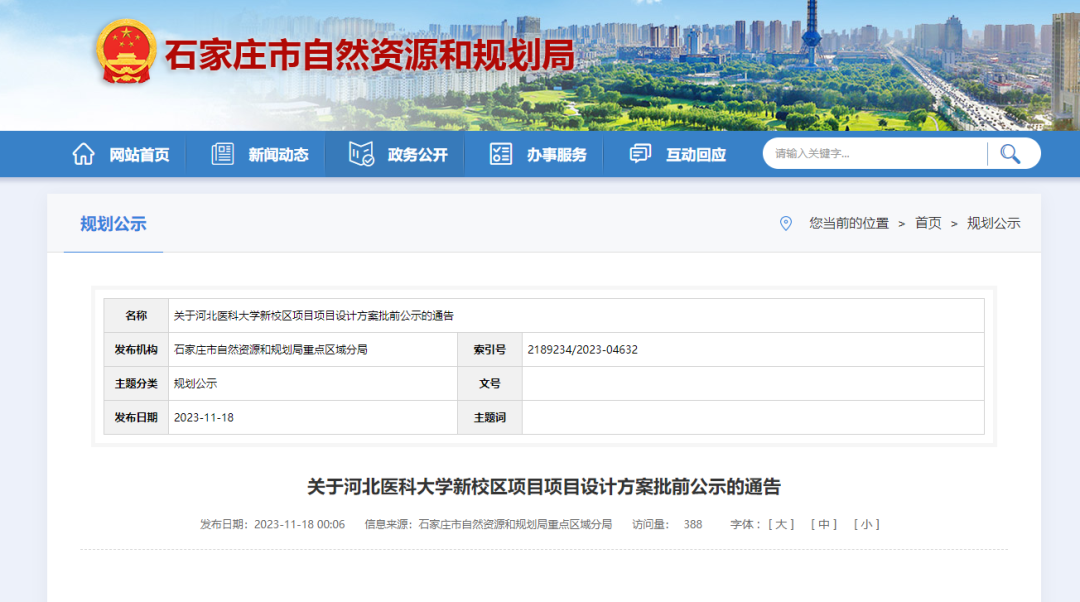Click the map-check icon for 政务公开
The image size is (1080, 602).
pyautogui.click(x=361, y=154)
